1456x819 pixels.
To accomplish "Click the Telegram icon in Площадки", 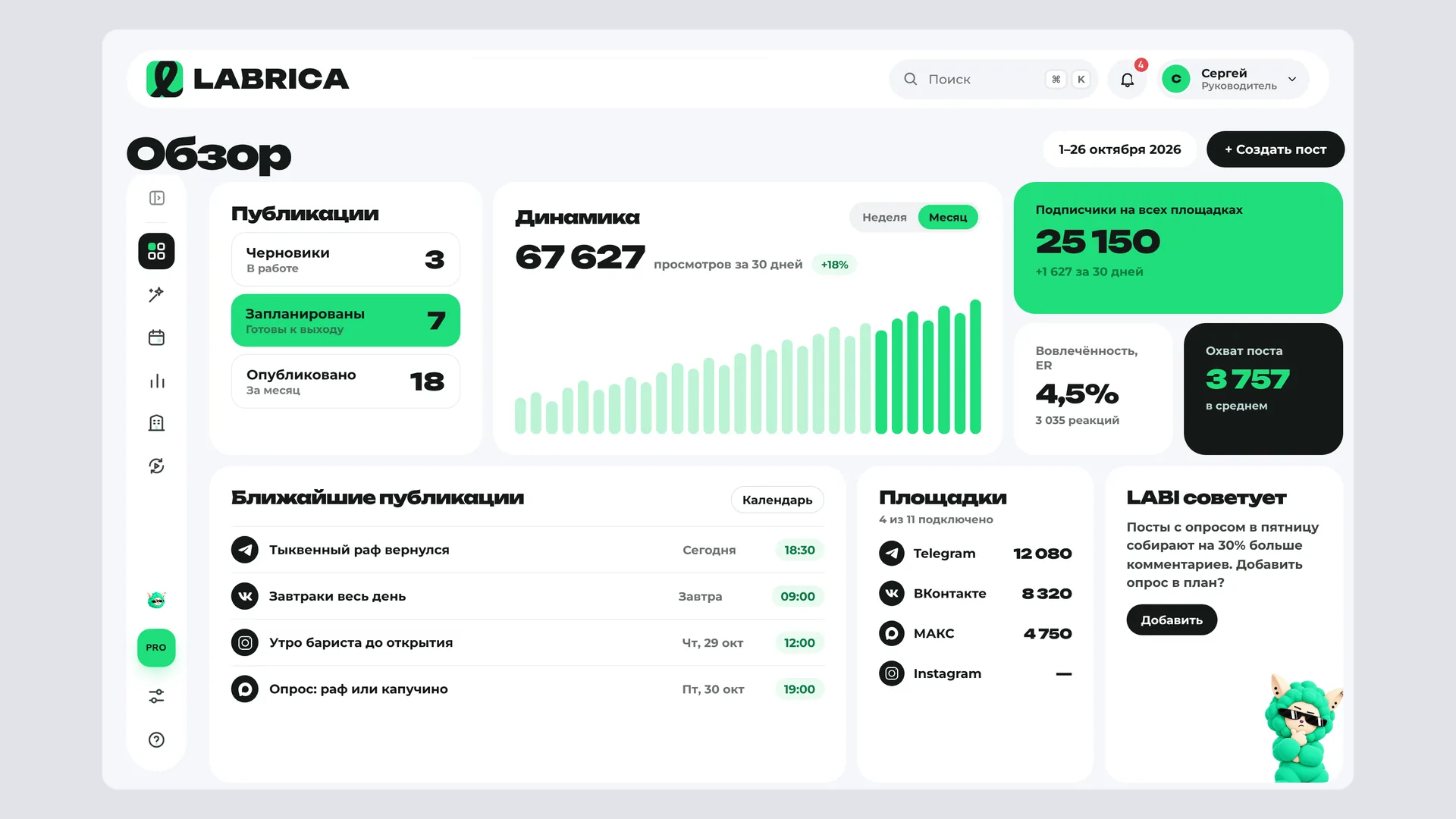I will [x=892, y=554].
